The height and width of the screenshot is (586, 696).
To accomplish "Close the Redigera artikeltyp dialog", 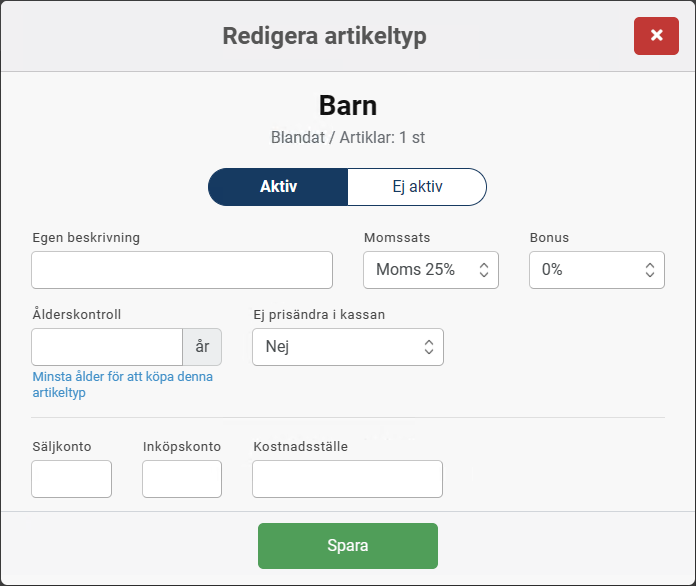I will tap(656, 36).
